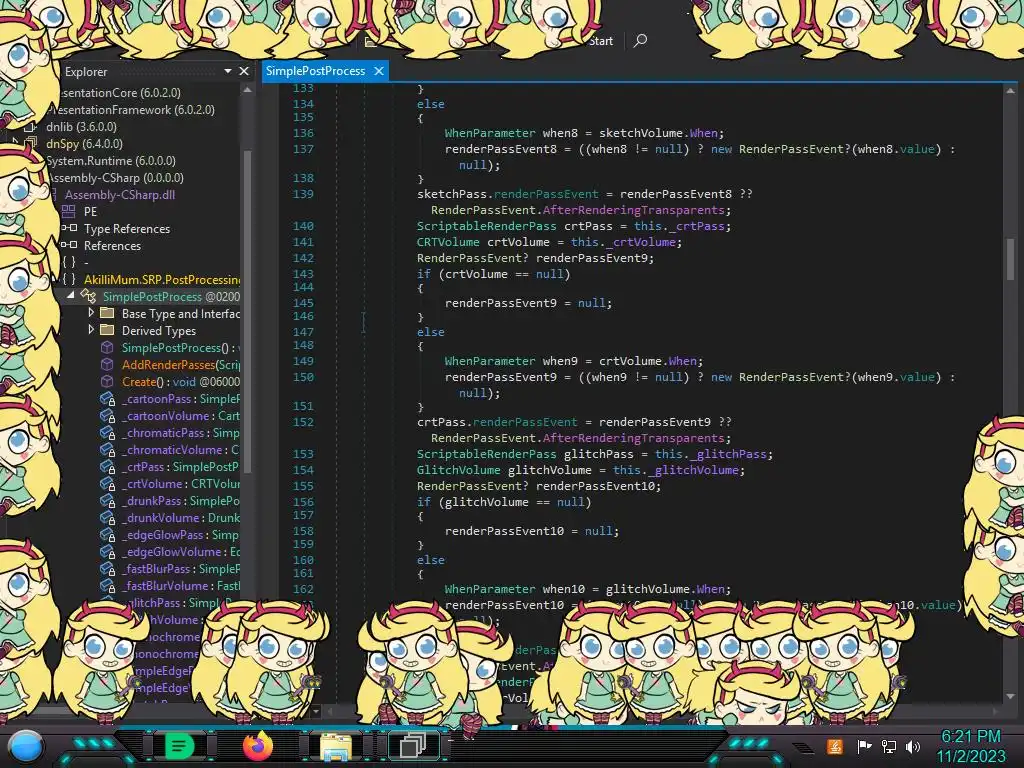Viewport: 1024px width, 768px height.
Task: Click the _cartoonPass field icon
Action: pyautogui.click(x=107, y=398)
